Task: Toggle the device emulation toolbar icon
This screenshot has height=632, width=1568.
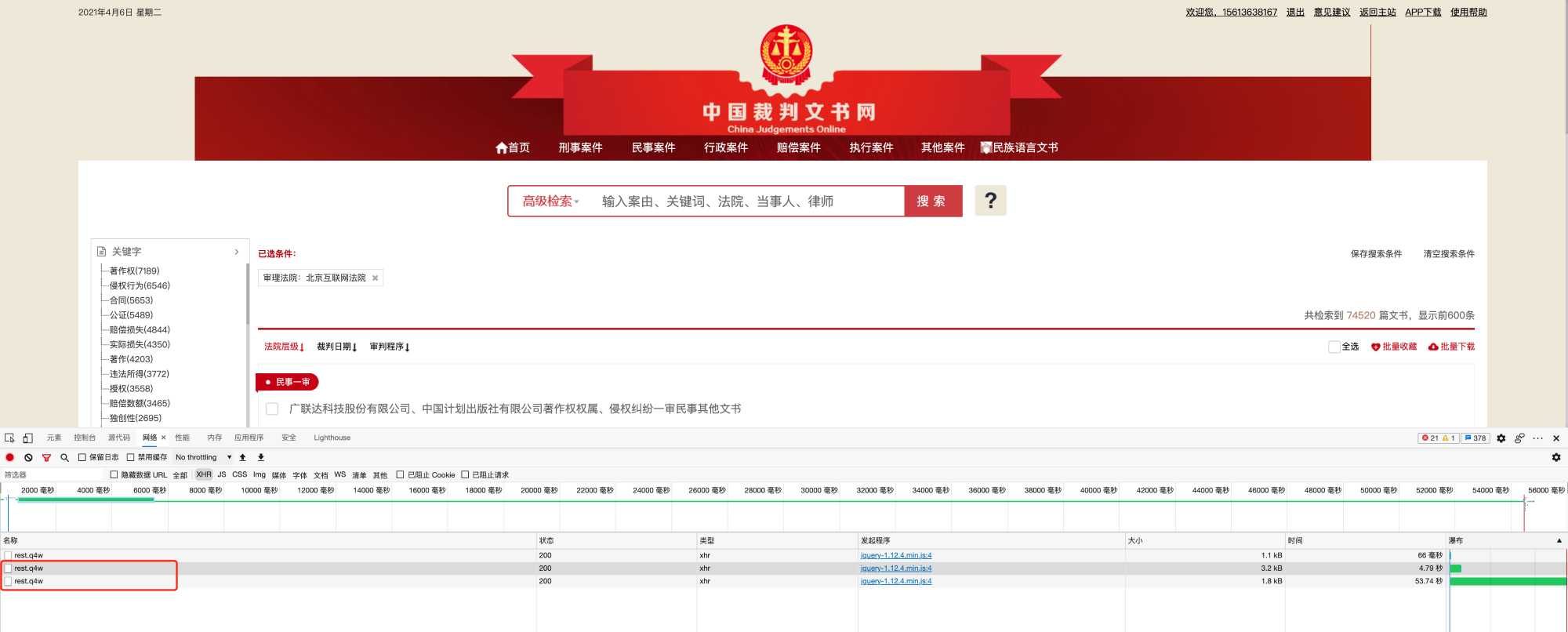Action: [x=27, y=438]
